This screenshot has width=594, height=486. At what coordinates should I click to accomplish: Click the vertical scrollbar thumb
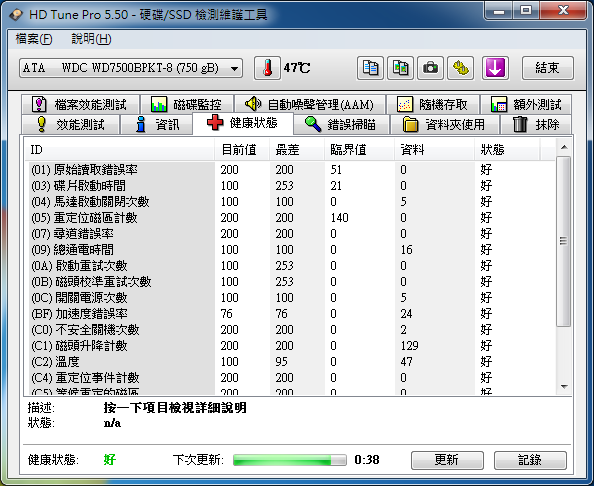(564, 241)
